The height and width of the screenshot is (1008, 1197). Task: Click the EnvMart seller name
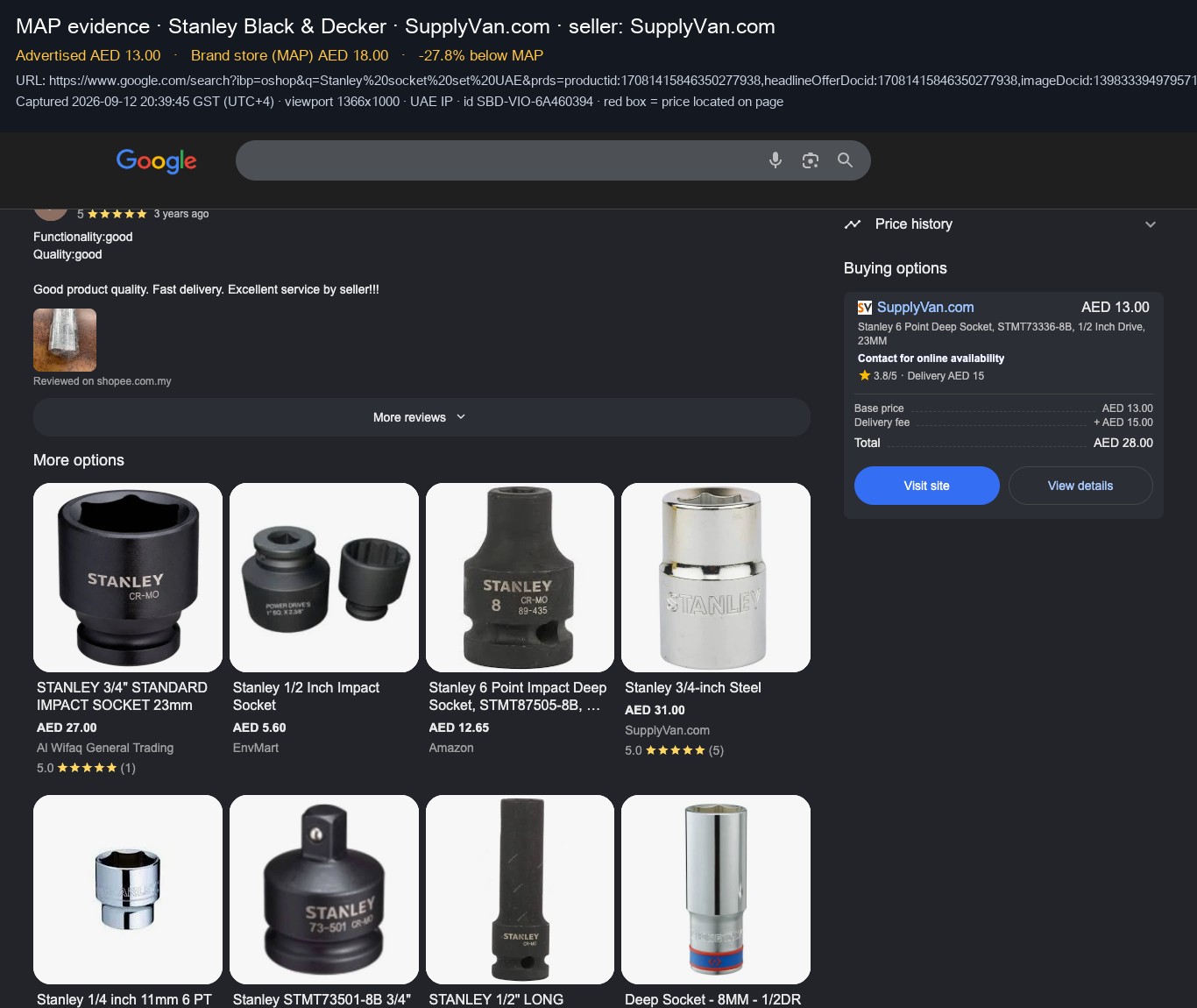pyautogui.click(x=256, y=748)
